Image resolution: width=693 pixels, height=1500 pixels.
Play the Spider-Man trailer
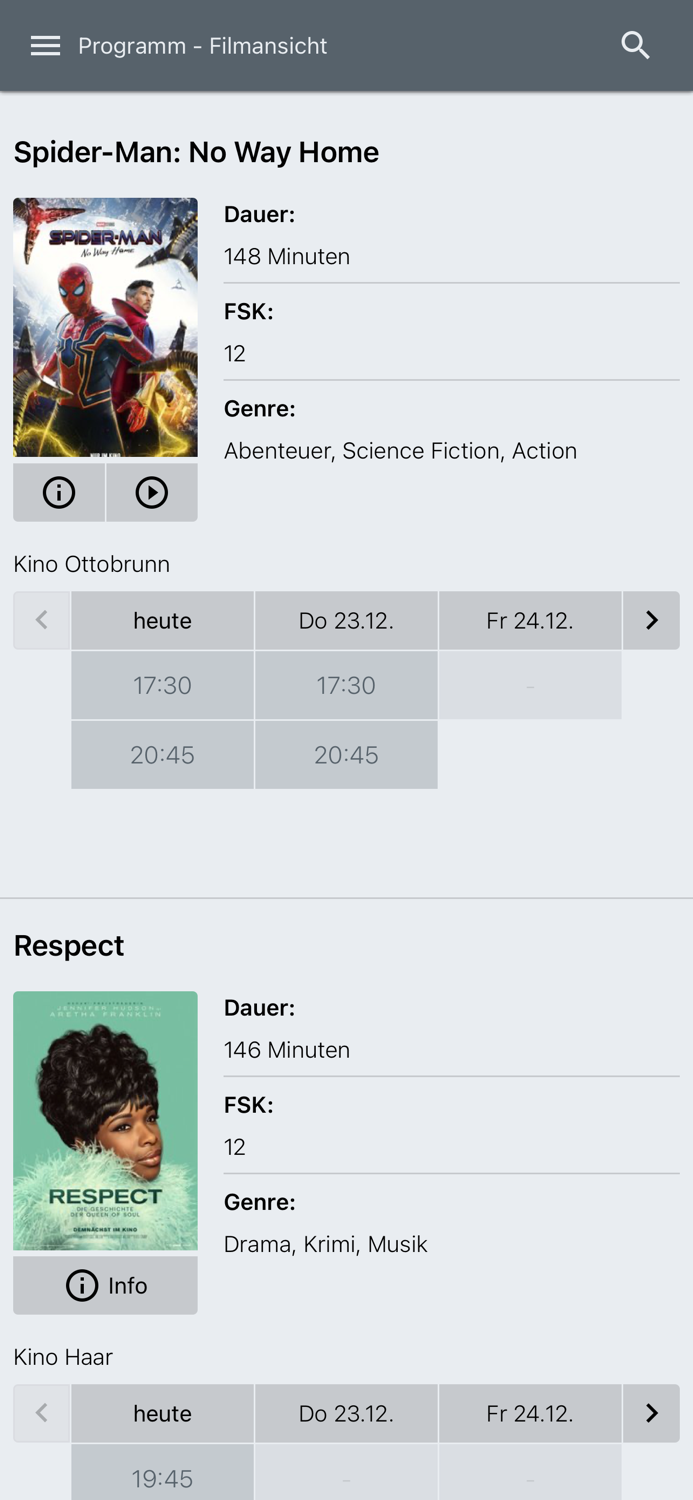coord(152,491)
